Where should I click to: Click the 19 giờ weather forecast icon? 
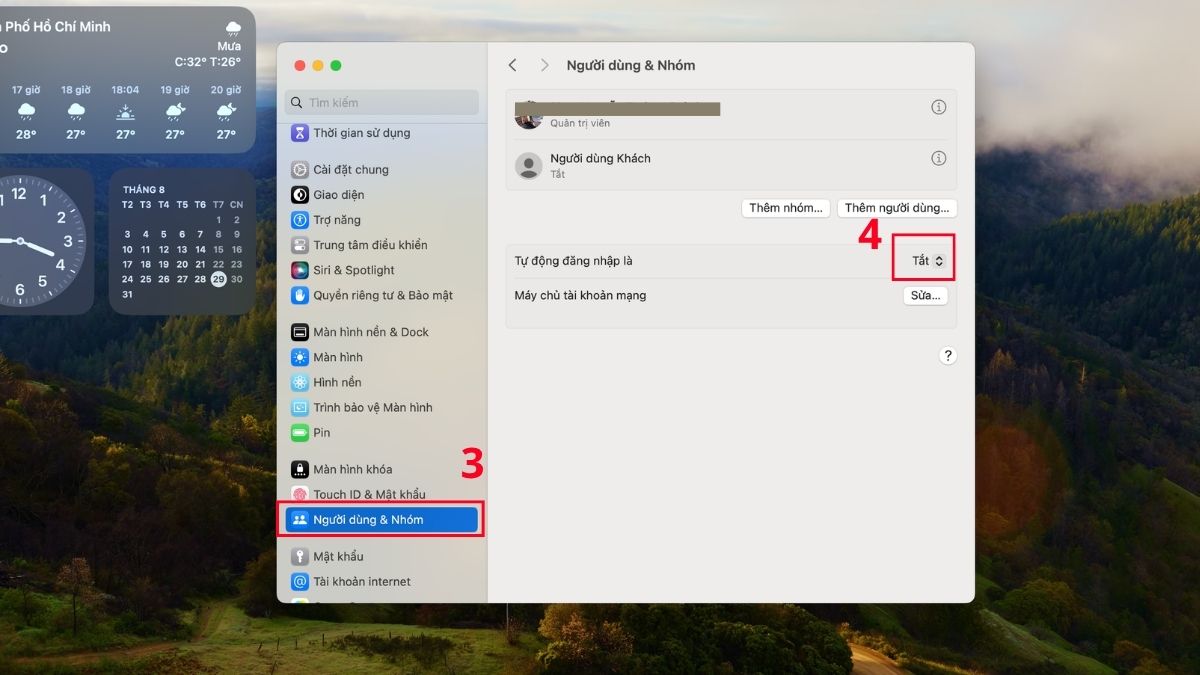pos(175,112)
